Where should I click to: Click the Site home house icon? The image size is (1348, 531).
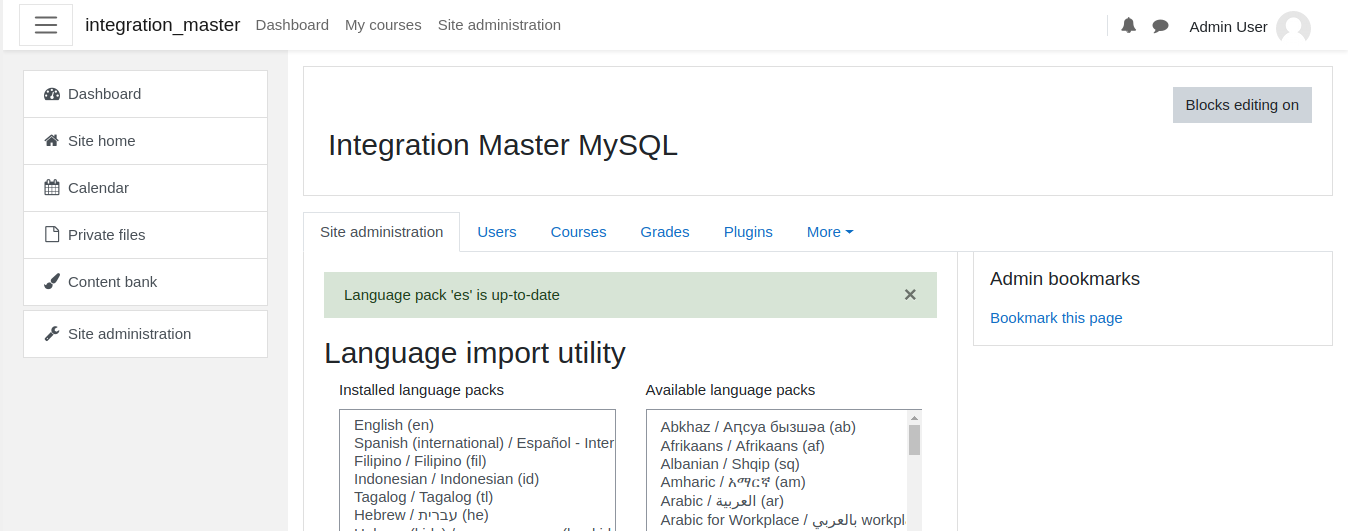point(52,141)
